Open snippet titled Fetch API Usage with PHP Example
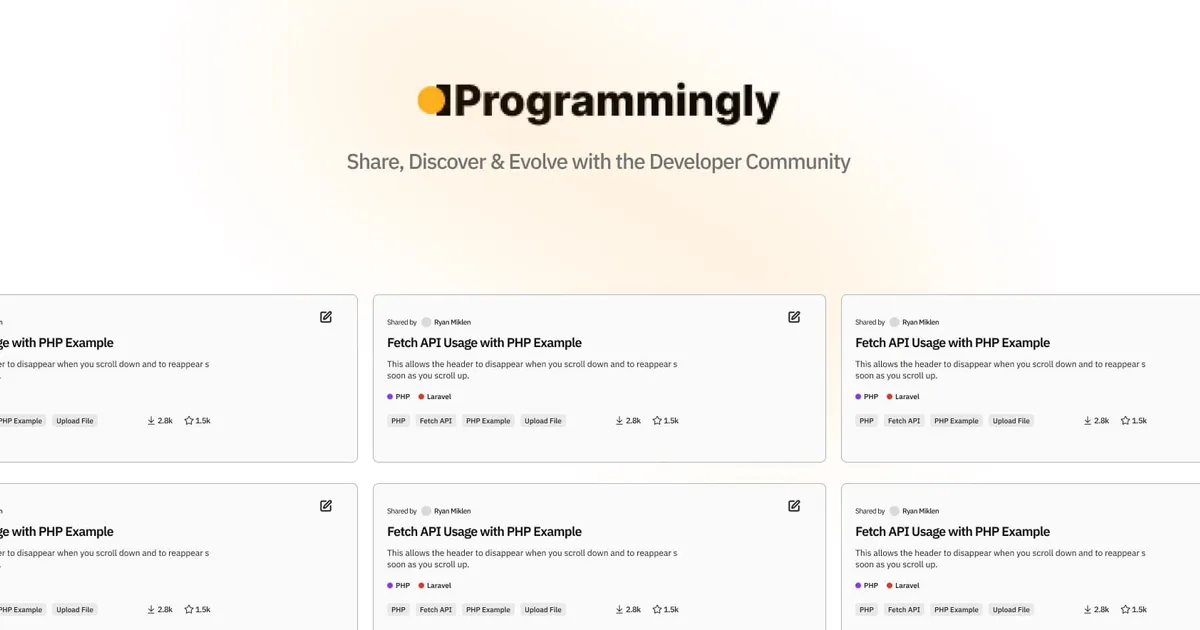 pyautogui.click(x=485, y=342)
